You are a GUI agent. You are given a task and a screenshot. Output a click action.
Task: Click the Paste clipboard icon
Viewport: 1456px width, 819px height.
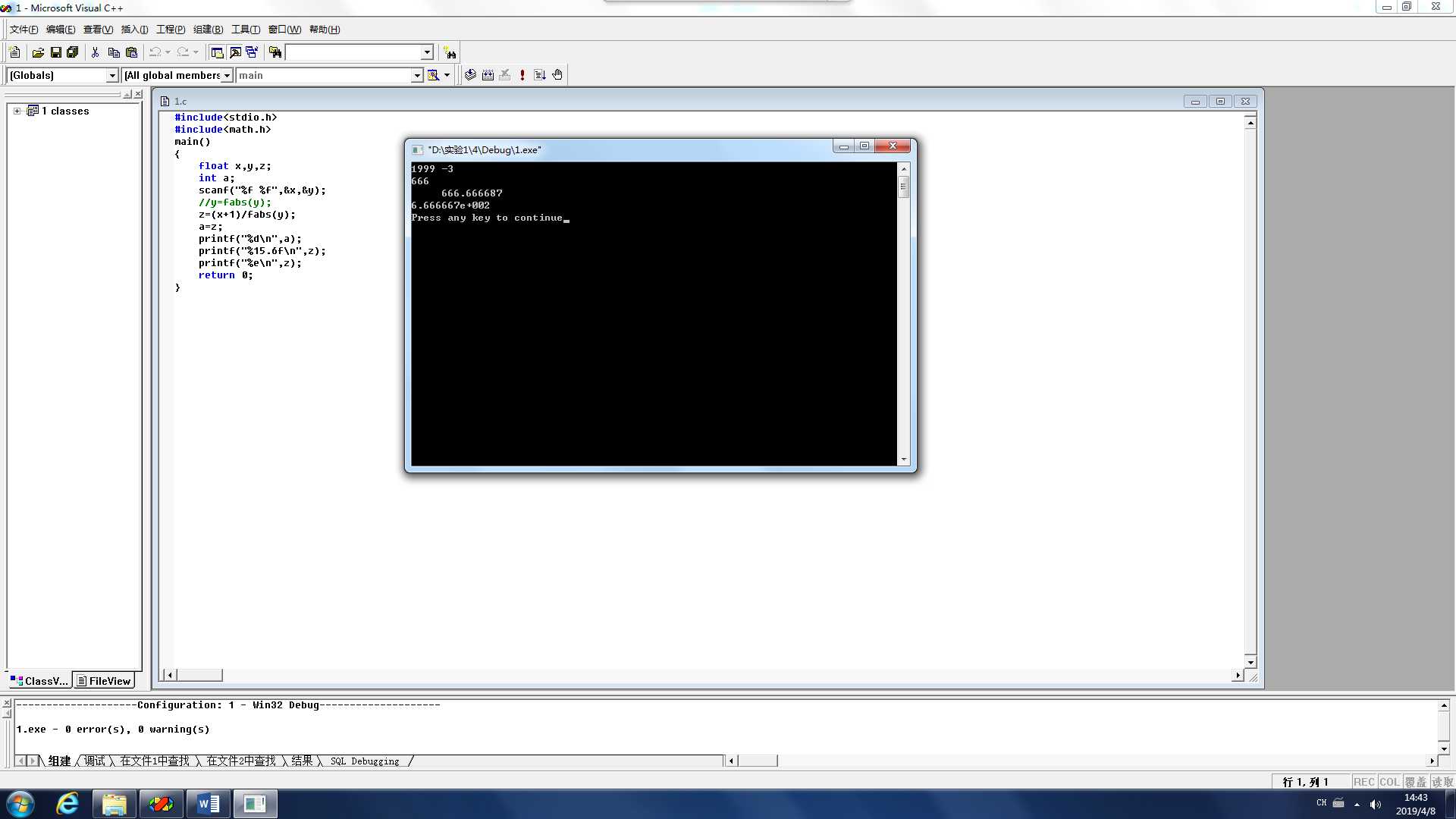click(x=131, y=52)
